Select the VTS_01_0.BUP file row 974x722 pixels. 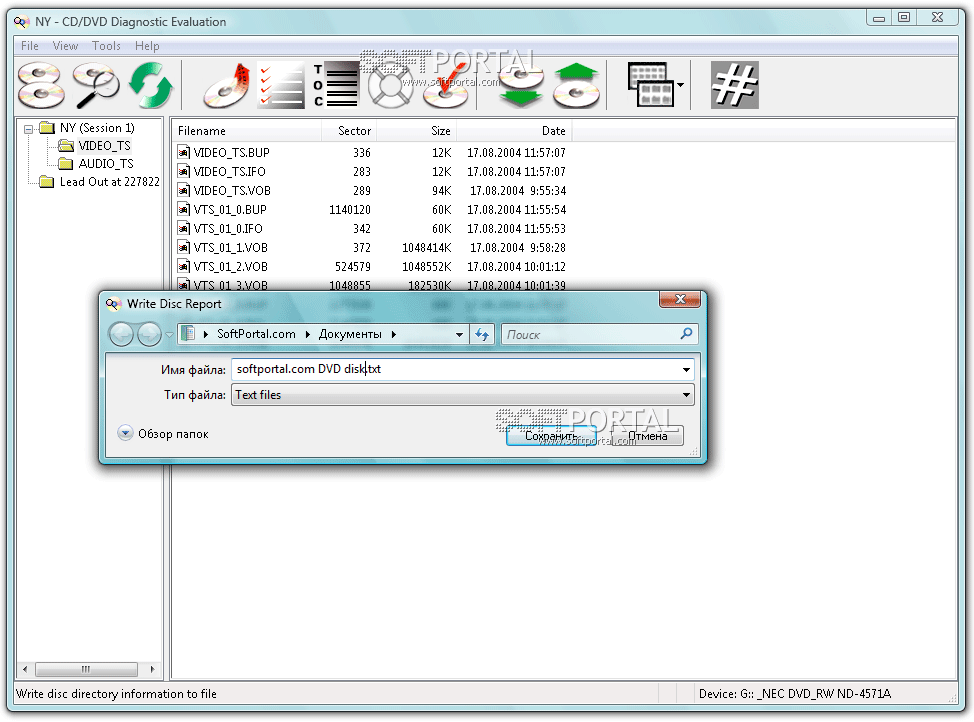371,210
